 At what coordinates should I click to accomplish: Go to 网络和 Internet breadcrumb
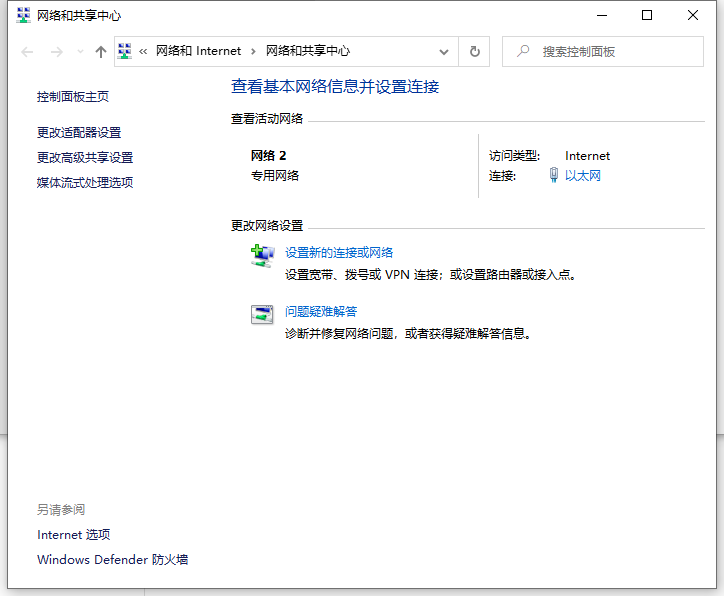pyautogui.click(x=198, y=51)
